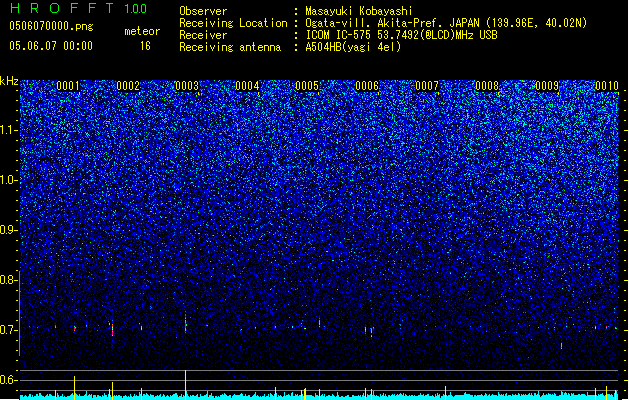
Task: Click the ICOM IC-575 receiver text
Action: (401, 35)
